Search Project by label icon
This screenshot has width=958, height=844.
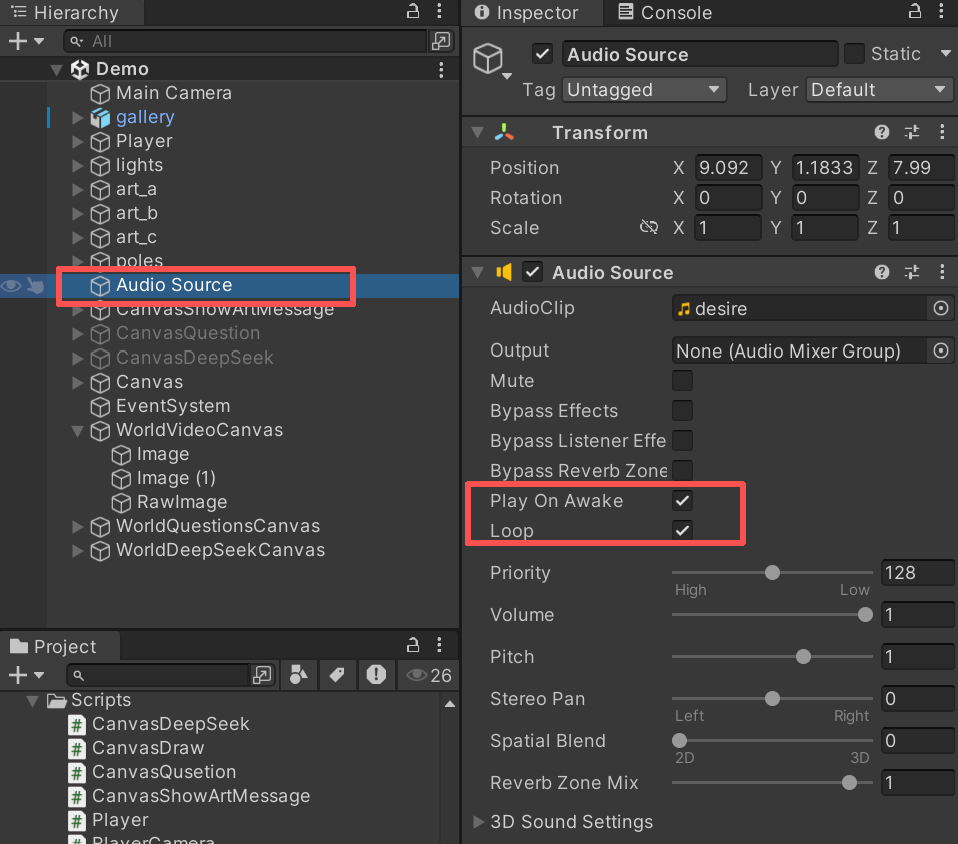(337, 675)
